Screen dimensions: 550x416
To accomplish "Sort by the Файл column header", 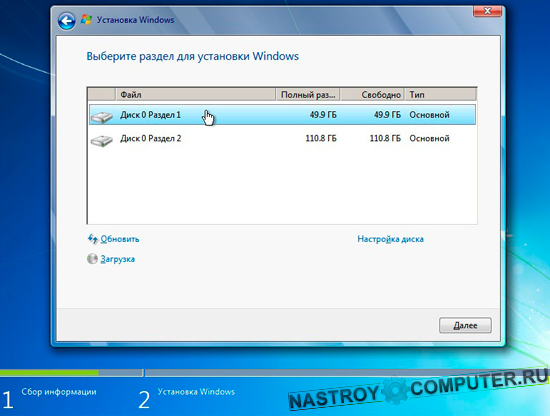I will pyautogui.click(x=196, y=95).
